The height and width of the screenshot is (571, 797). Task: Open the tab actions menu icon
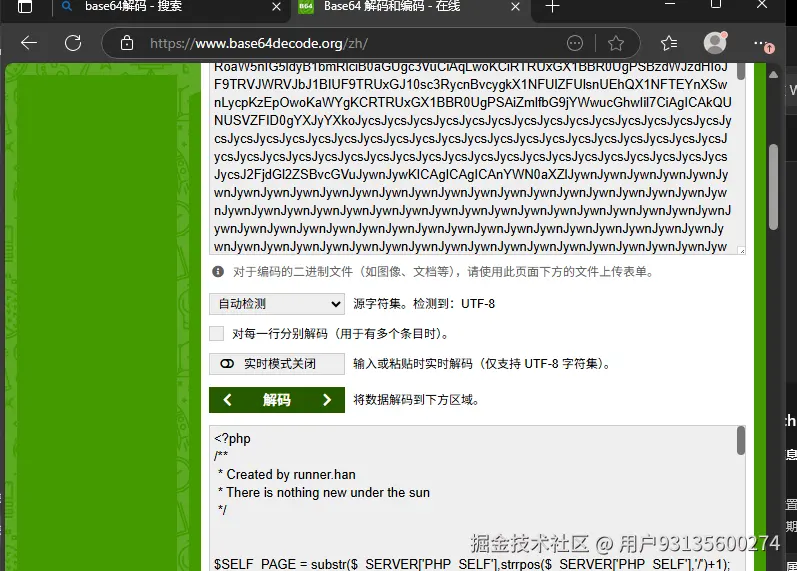(x=24, y=7)
